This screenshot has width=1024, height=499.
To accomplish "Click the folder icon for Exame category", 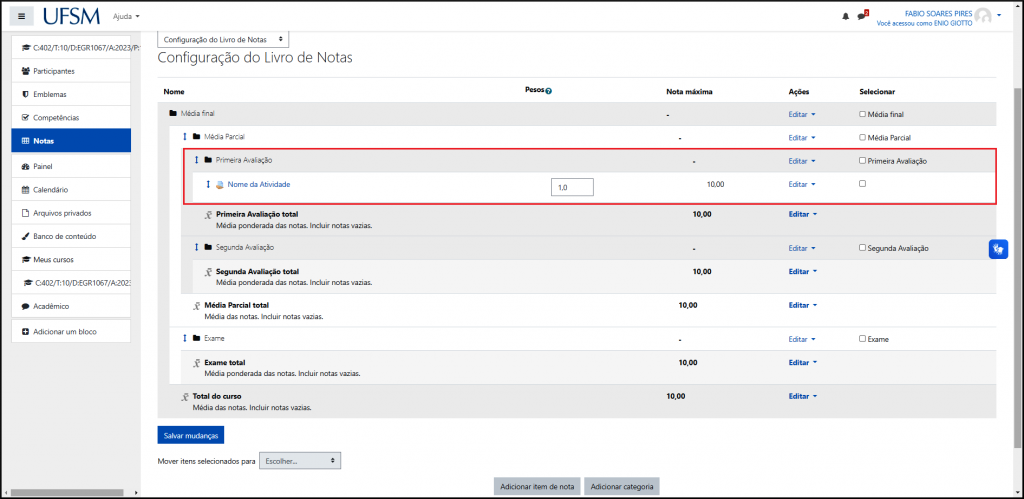I will (195, 338).
